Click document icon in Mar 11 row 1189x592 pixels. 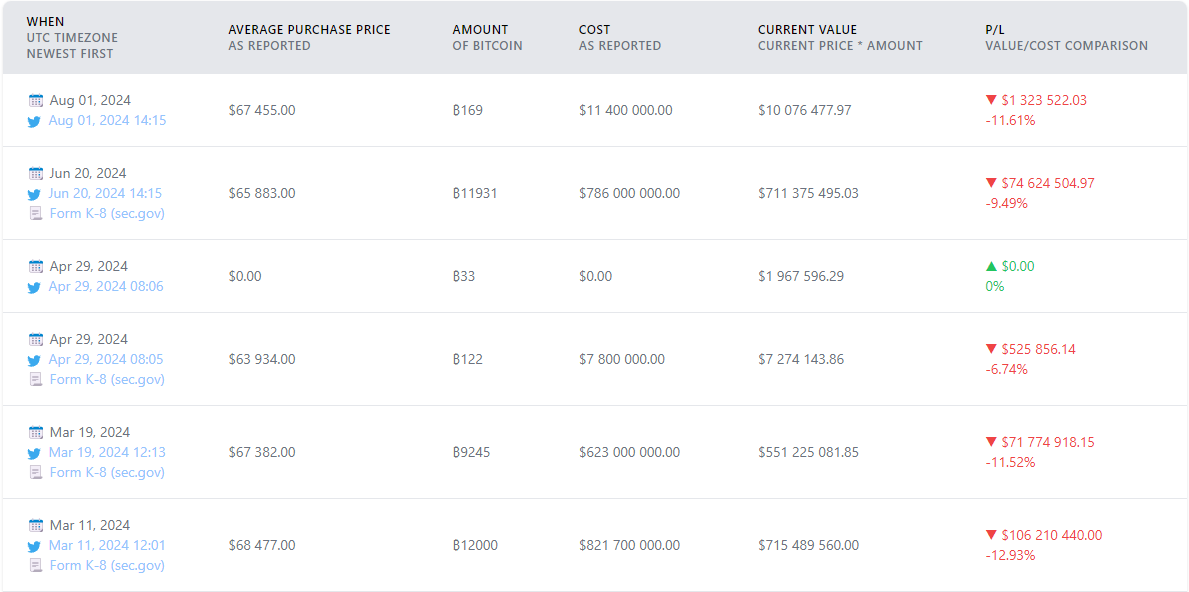point(35,565)
